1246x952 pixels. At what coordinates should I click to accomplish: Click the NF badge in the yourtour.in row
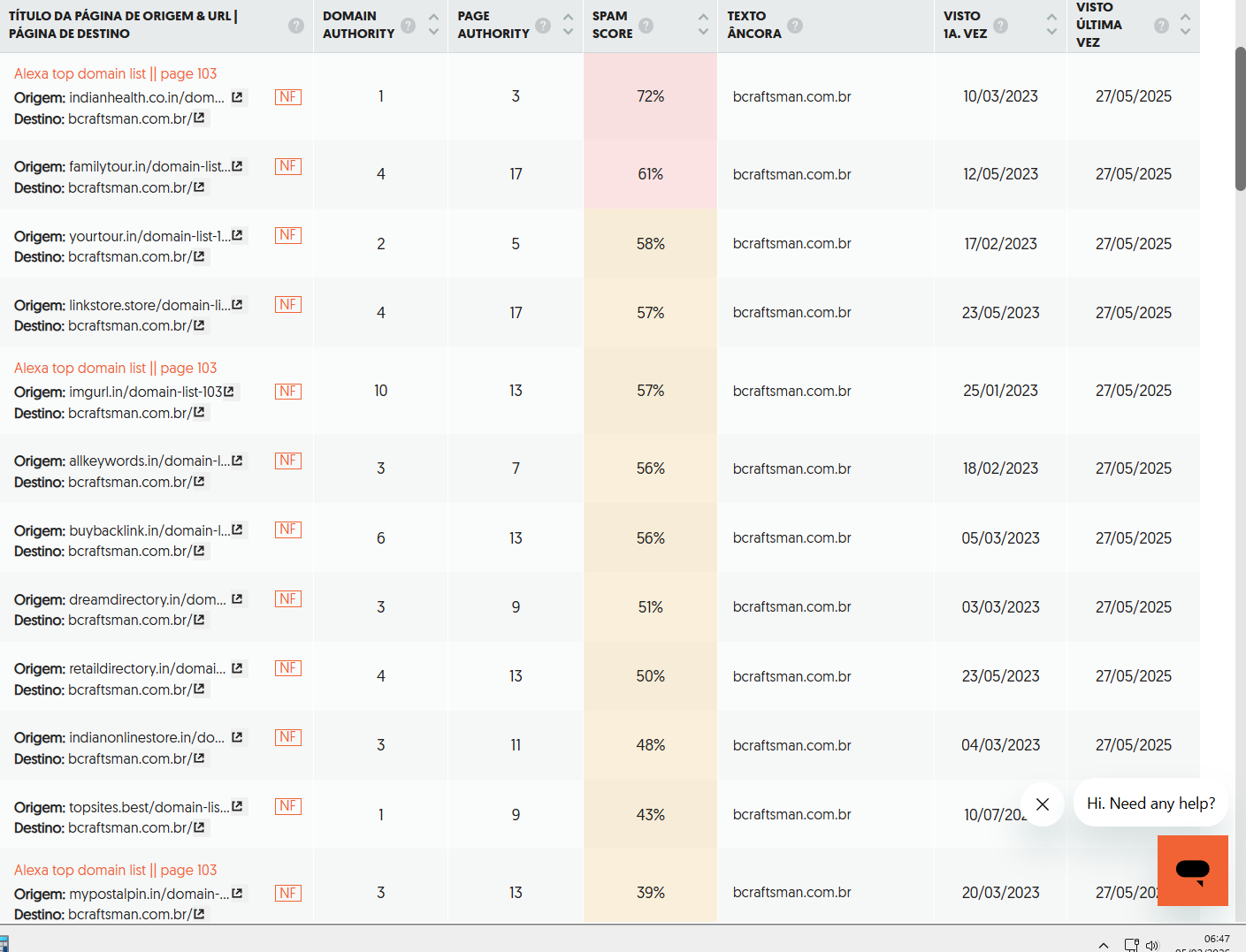pyautogui.click(x=287, y=235)
